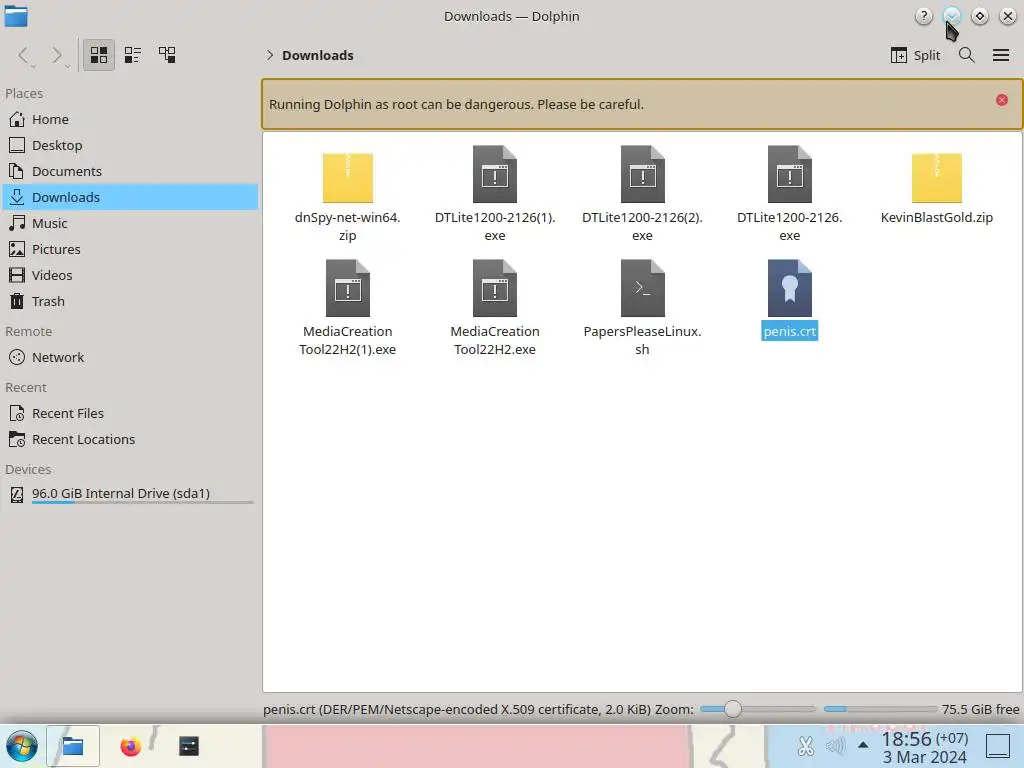Select DTLite1200-2126(2).exe file icon
Image resolution: width=1024 pixels, height=768 pixels.
(643, 174)
